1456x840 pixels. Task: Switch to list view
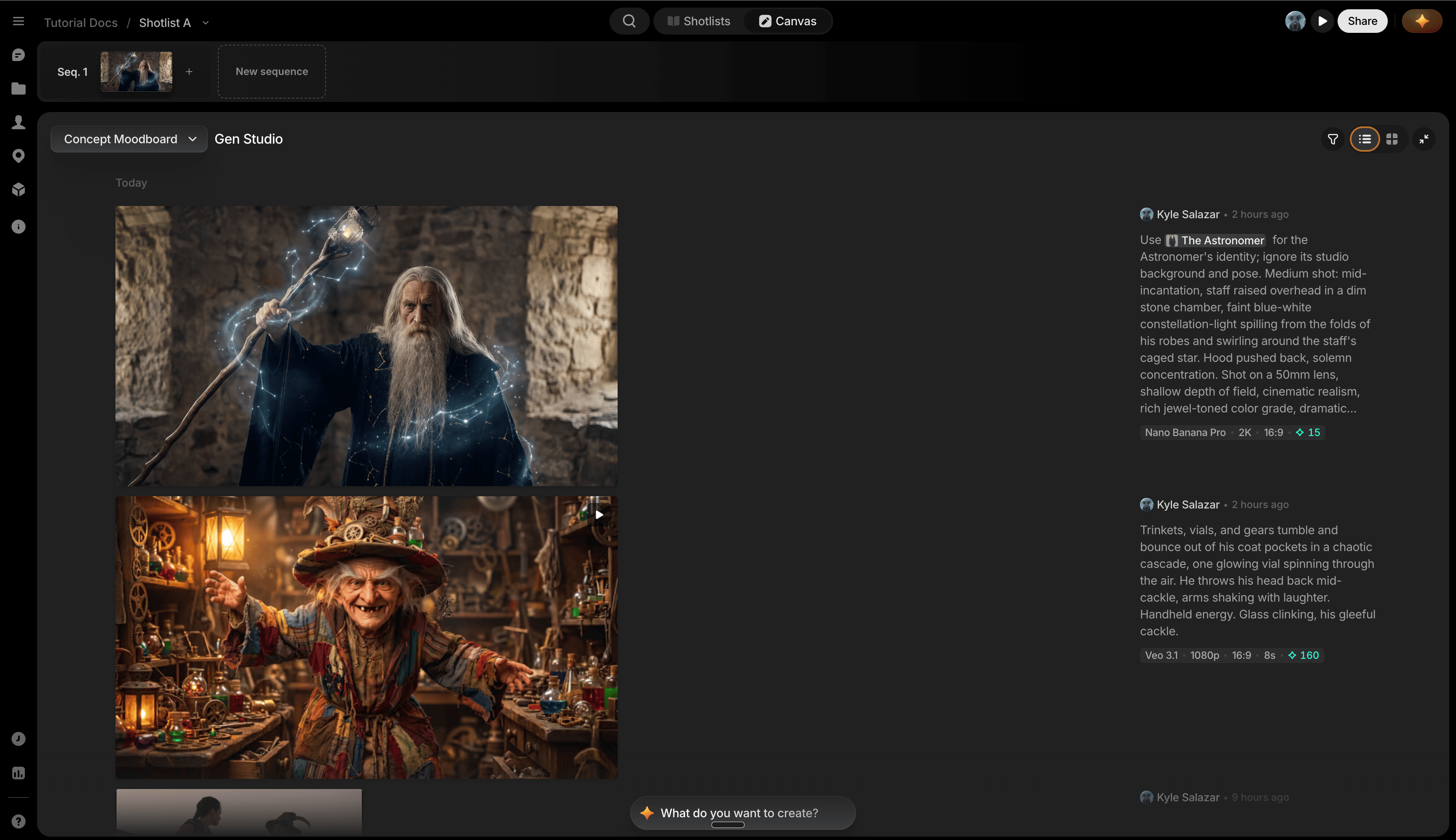coord(1364,139)
